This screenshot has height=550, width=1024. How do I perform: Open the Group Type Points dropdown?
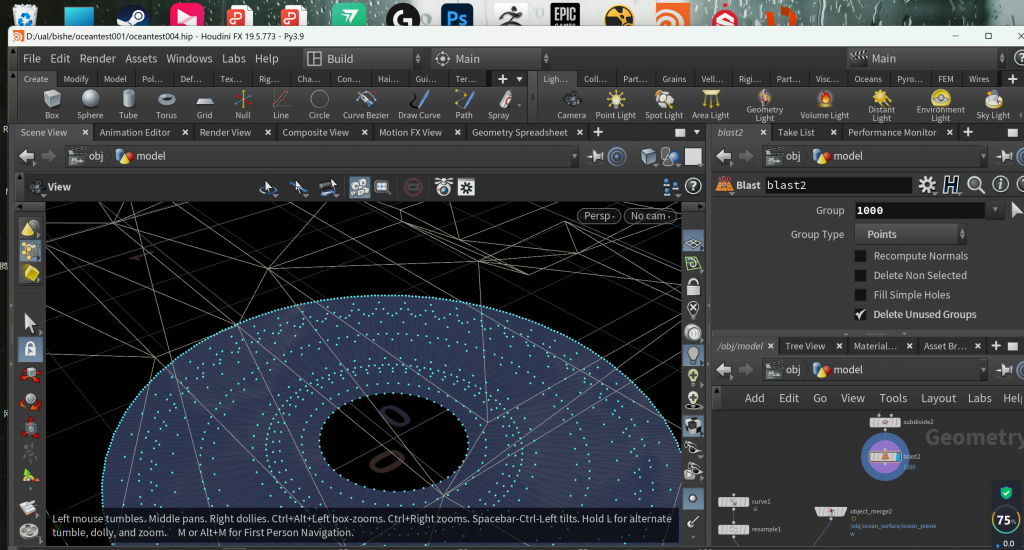pyautogui.click(x=910, y=234)
